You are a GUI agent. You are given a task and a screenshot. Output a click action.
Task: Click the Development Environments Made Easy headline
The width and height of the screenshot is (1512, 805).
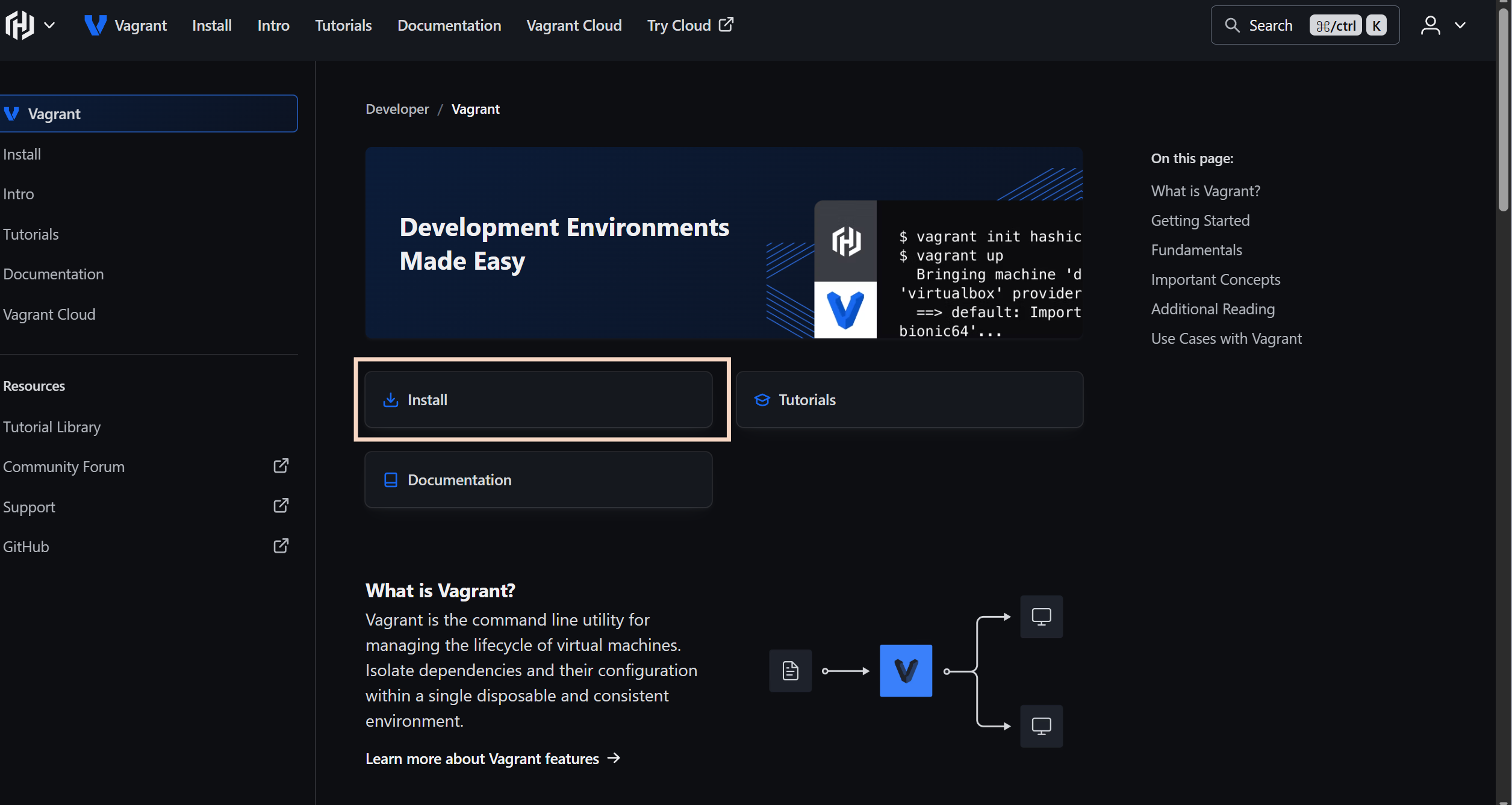564,244
